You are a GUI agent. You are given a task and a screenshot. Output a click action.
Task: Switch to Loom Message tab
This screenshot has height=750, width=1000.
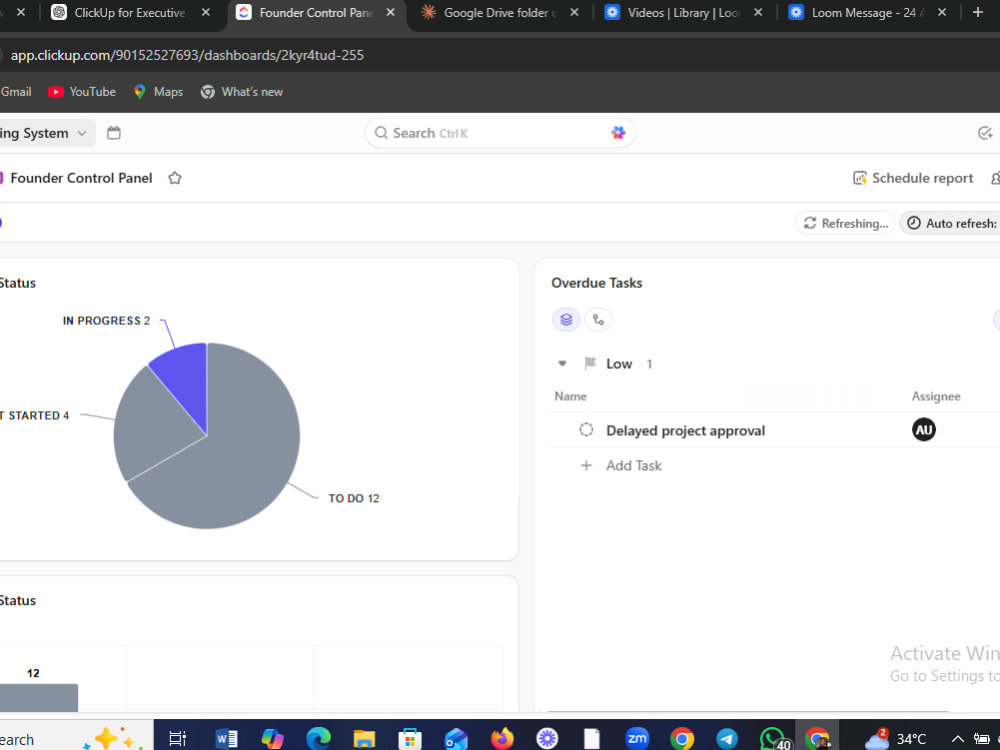pos(868,13)
